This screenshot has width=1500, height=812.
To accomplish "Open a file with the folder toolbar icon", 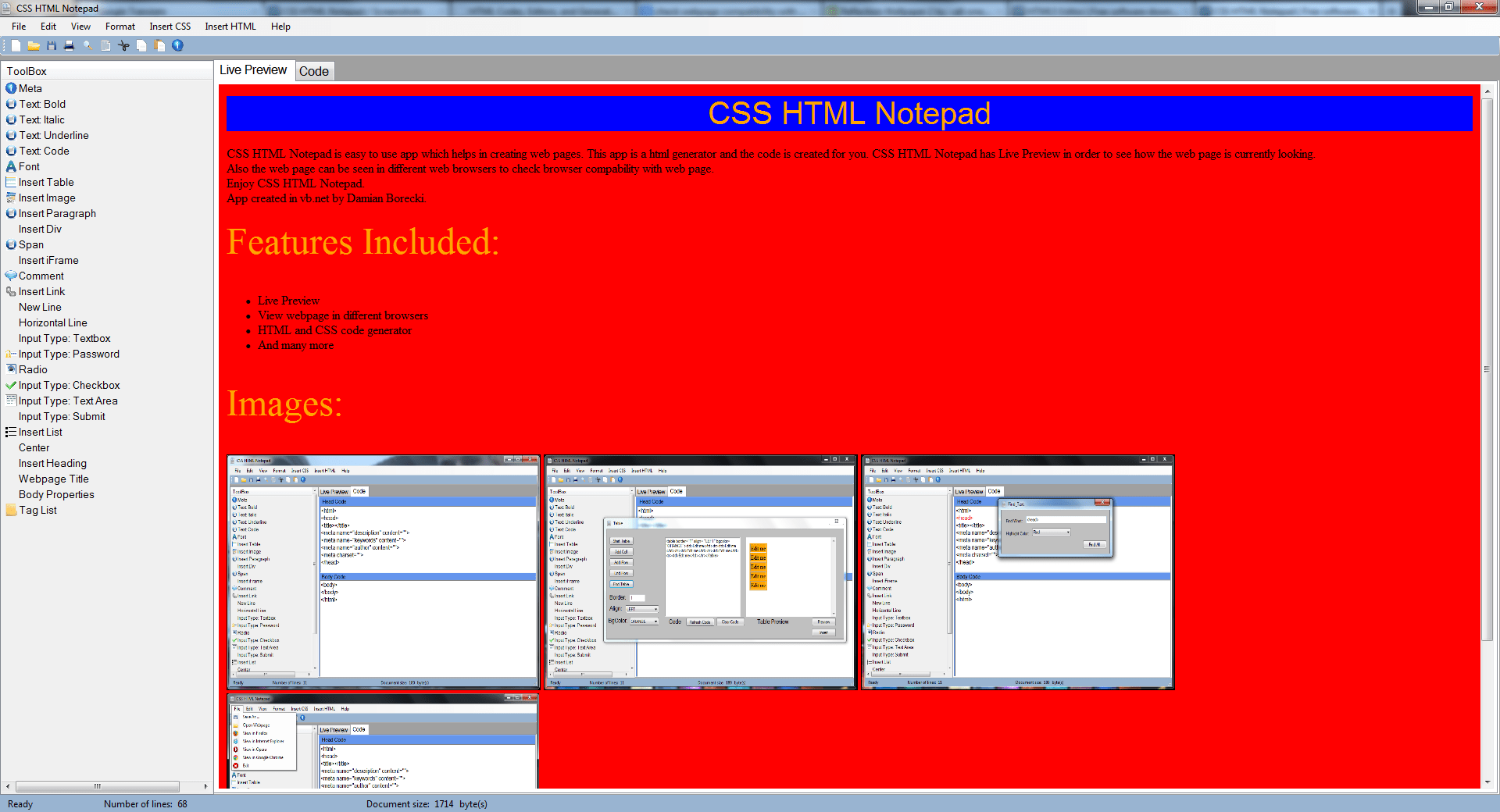I will point(33,45).
